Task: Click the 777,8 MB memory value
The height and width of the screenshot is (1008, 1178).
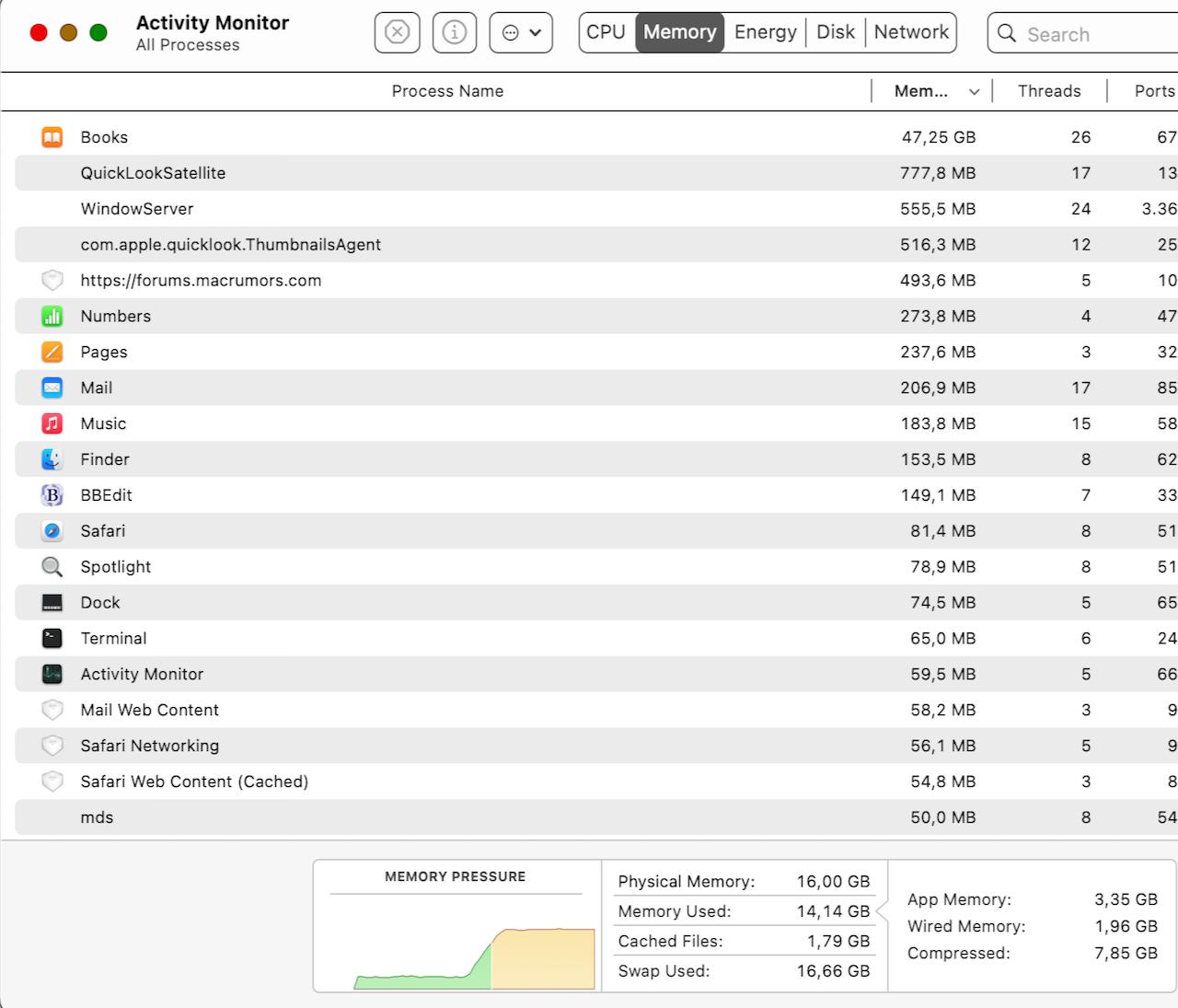Action: [938, 173]
